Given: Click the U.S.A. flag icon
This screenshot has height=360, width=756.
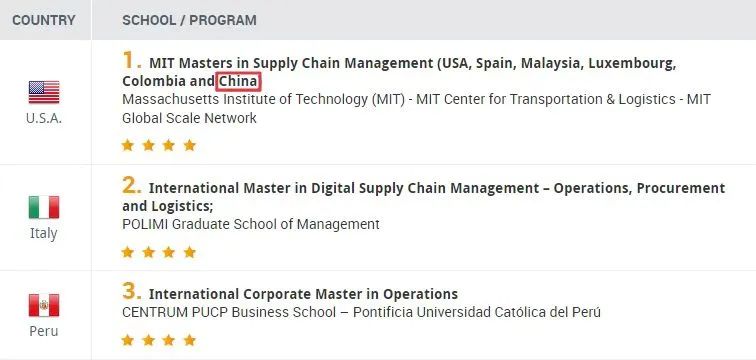Looking at the screenshot, I should coord(44,92).
